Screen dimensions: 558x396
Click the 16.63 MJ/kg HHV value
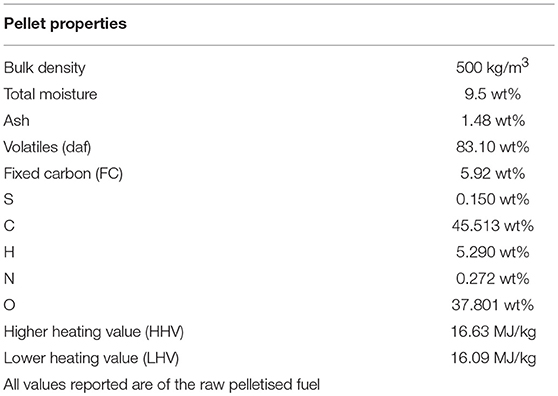(493, 332)
